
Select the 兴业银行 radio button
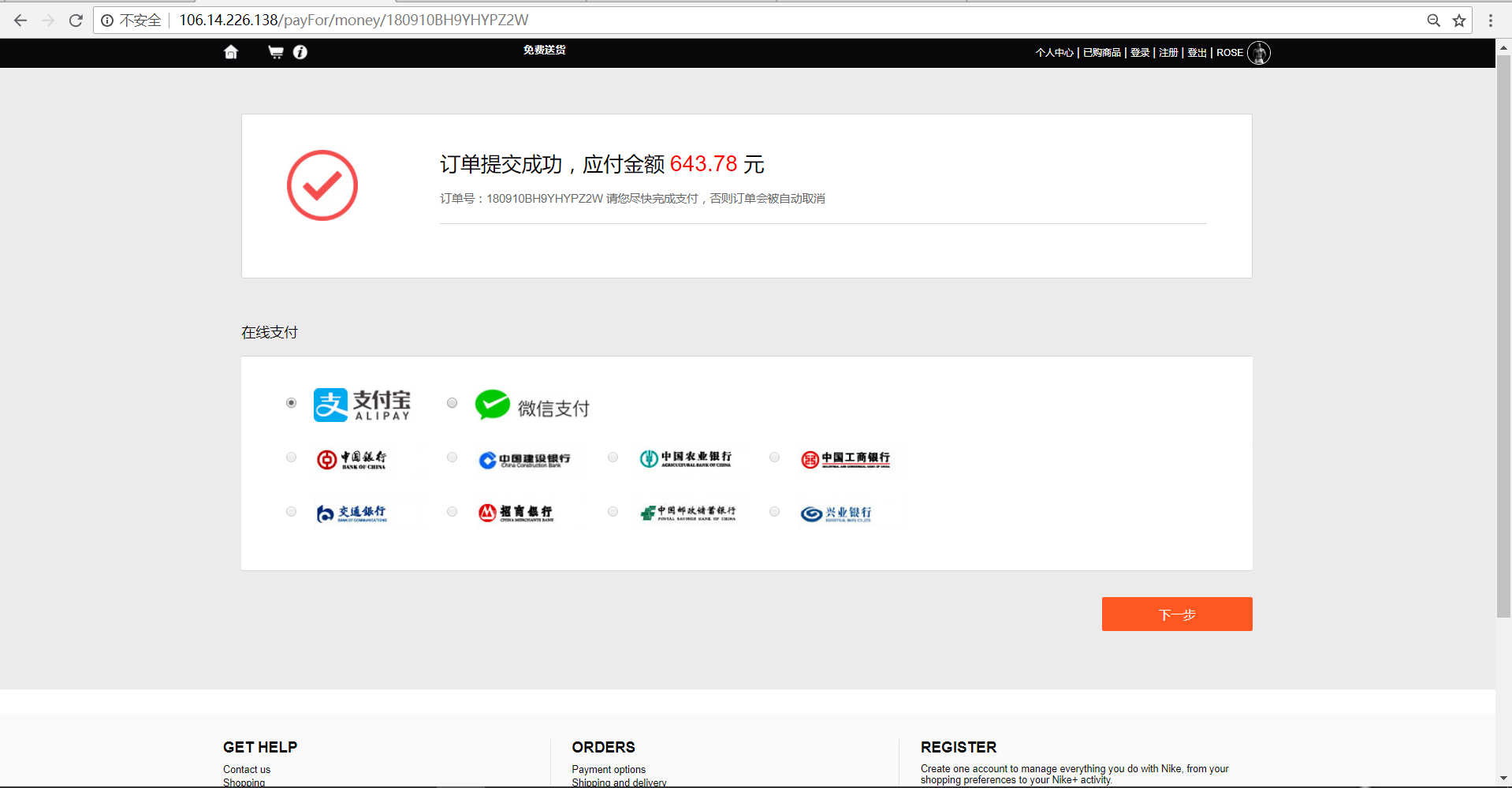[775, 512]
